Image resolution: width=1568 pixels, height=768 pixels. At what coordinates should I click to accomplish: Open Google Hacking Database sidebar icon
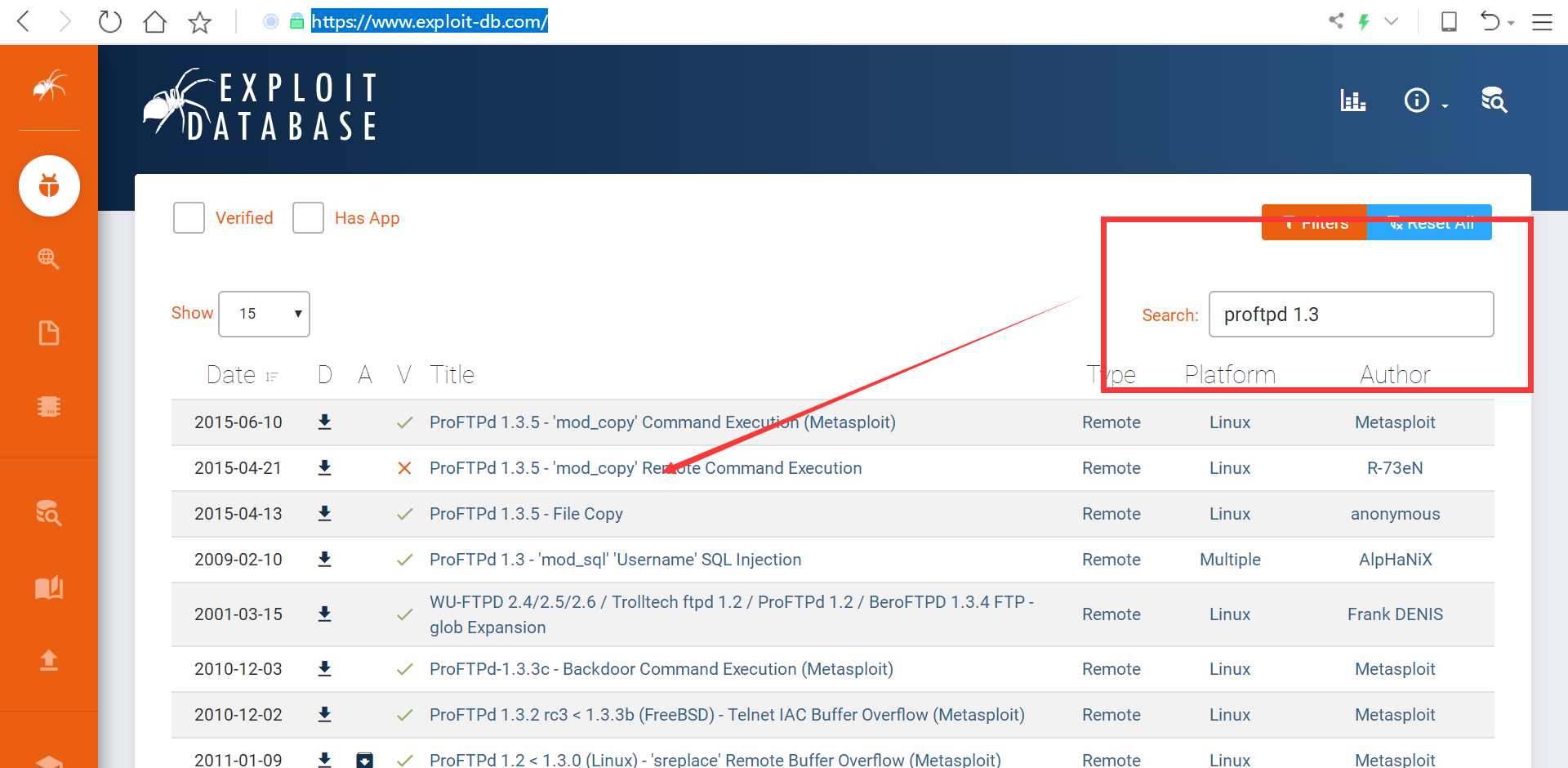(49, 259)
